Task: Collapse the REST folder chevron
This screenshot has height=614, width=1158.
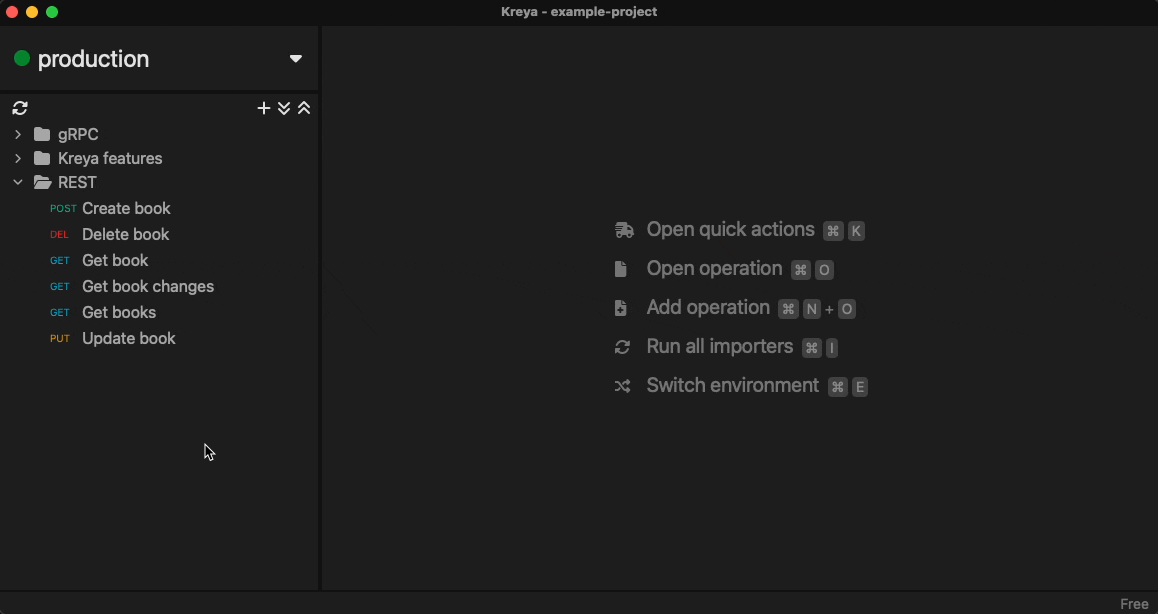Action: pyautogui.click(x=18, y=182)
